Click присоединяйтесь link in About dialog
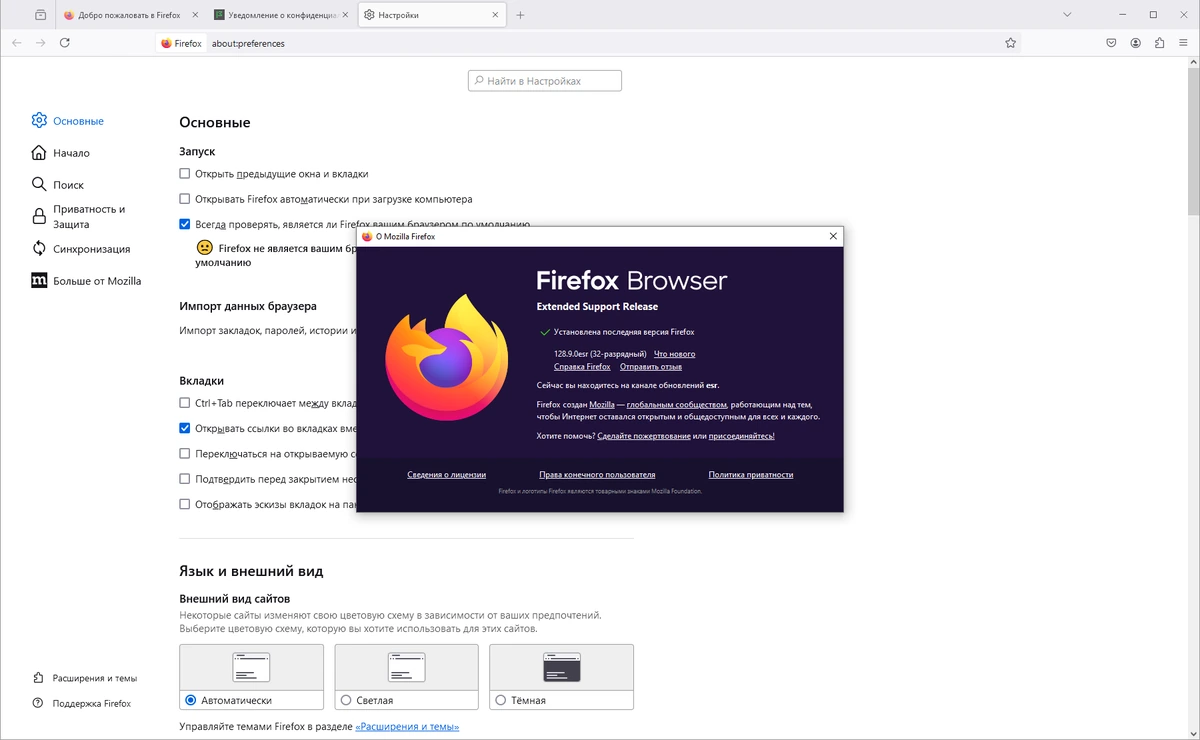 (742, 436)
